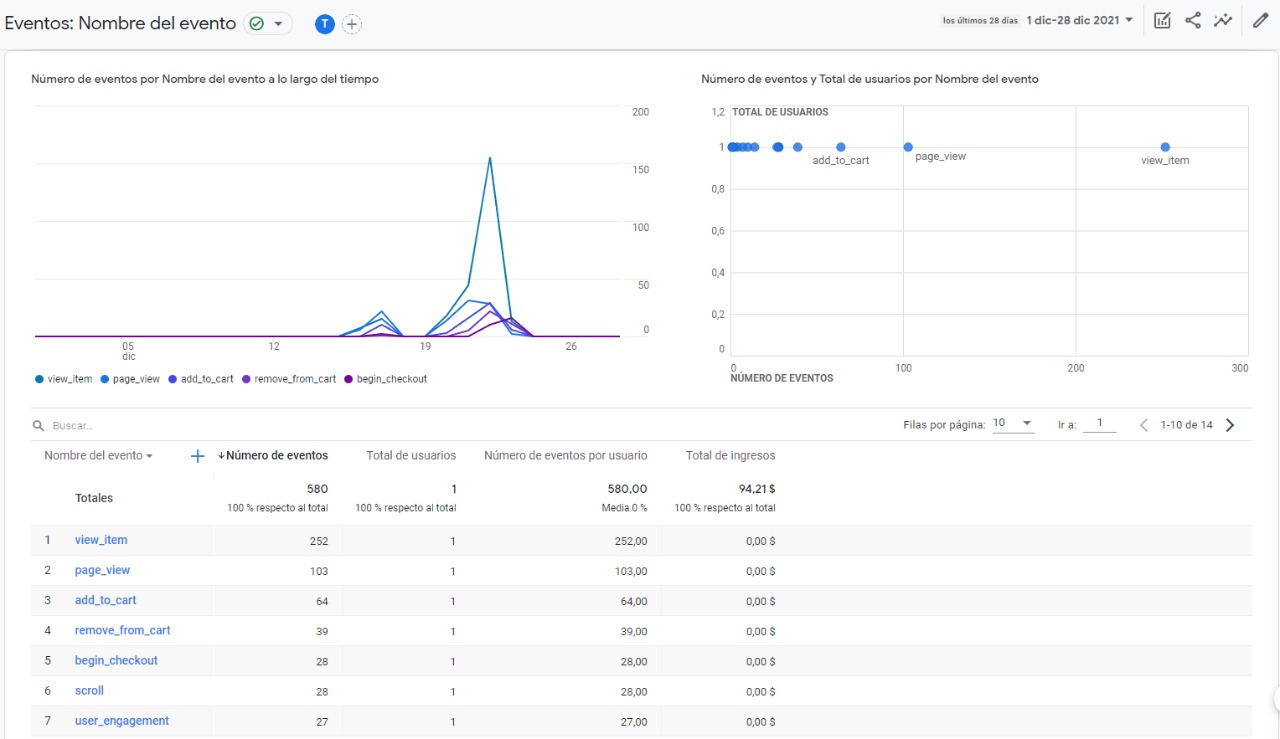The width and height of the screenshot is (1280, 739).
Task: Click the Eventos: Nombre del evento title
Action: pyautogui.click(x=121, y=23)
